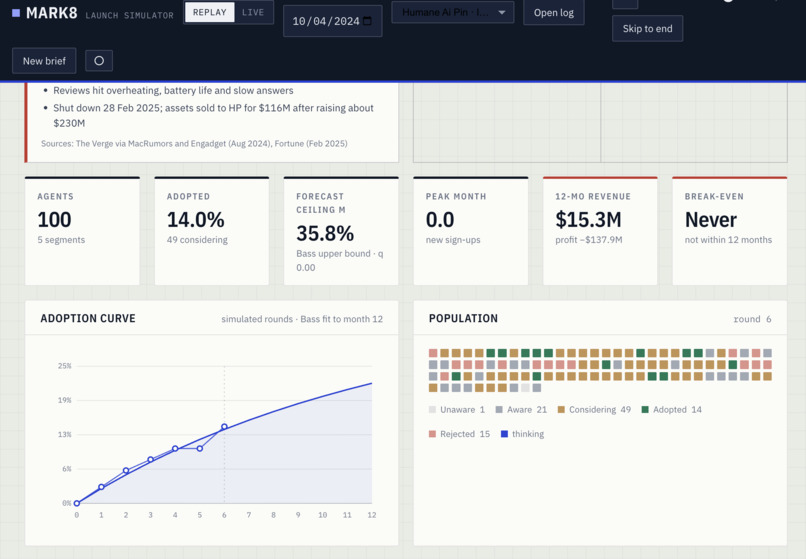The width and height of the screenshot is (806, 559).
Task: Click the 'profit −$137.9M' text
Action: 589,240
